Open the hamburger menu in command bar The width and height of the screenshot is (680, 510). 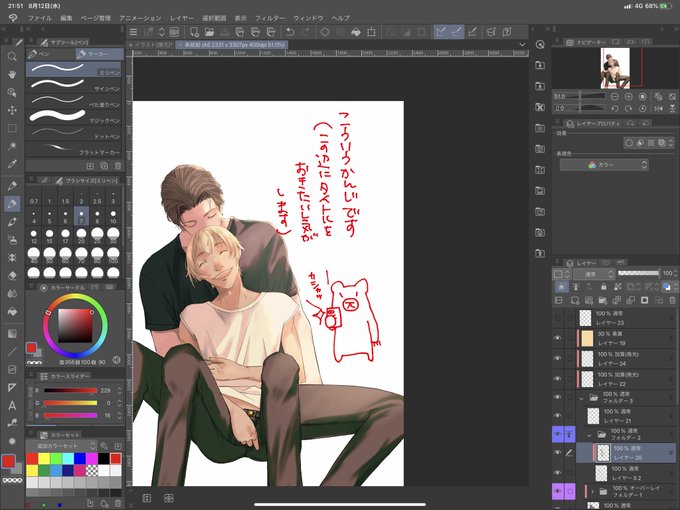134,32
